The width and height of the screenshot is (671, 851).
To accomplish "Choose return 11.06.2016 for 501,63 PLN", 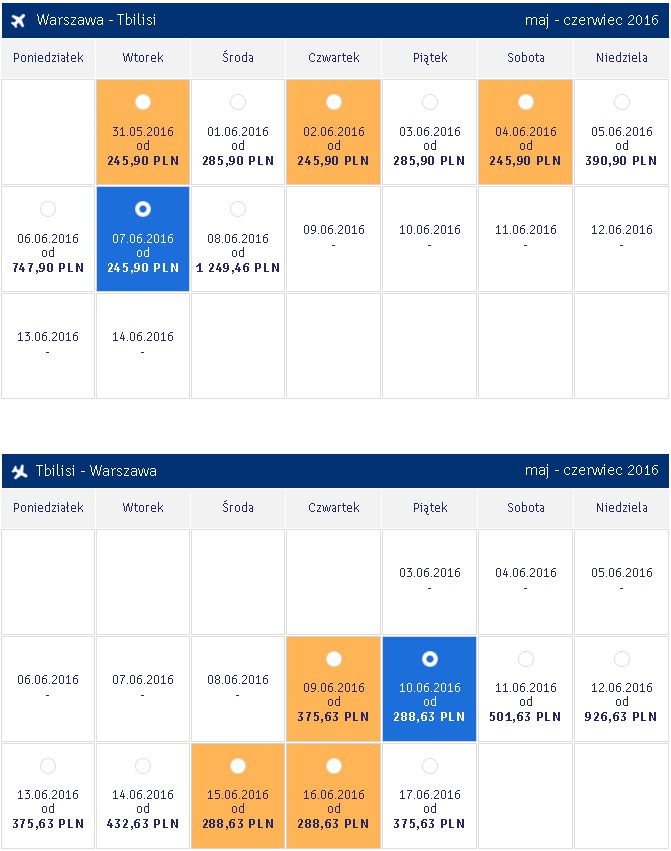I will click(526, 659).
